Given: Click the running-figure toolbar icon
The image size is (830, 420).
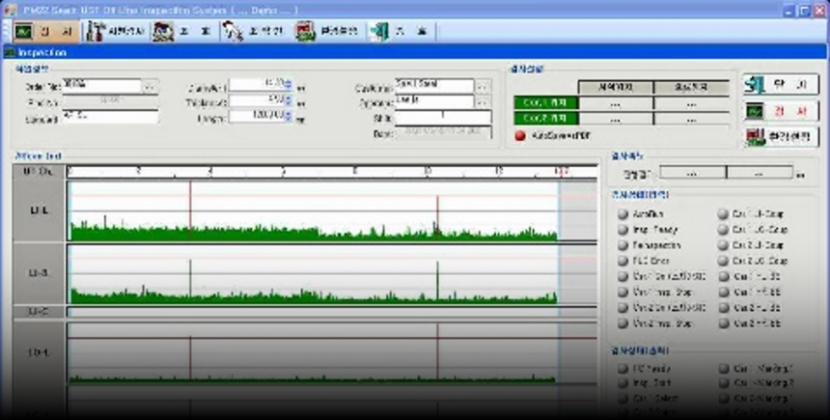Looking at the screenshot, I should point(232,32).
